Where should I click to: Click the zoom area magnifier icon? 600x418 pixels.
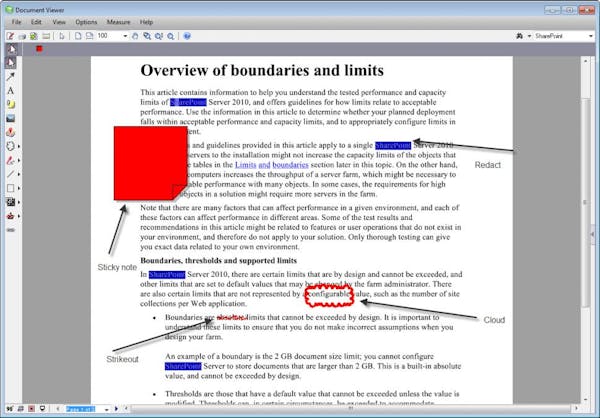pos(147,36)
